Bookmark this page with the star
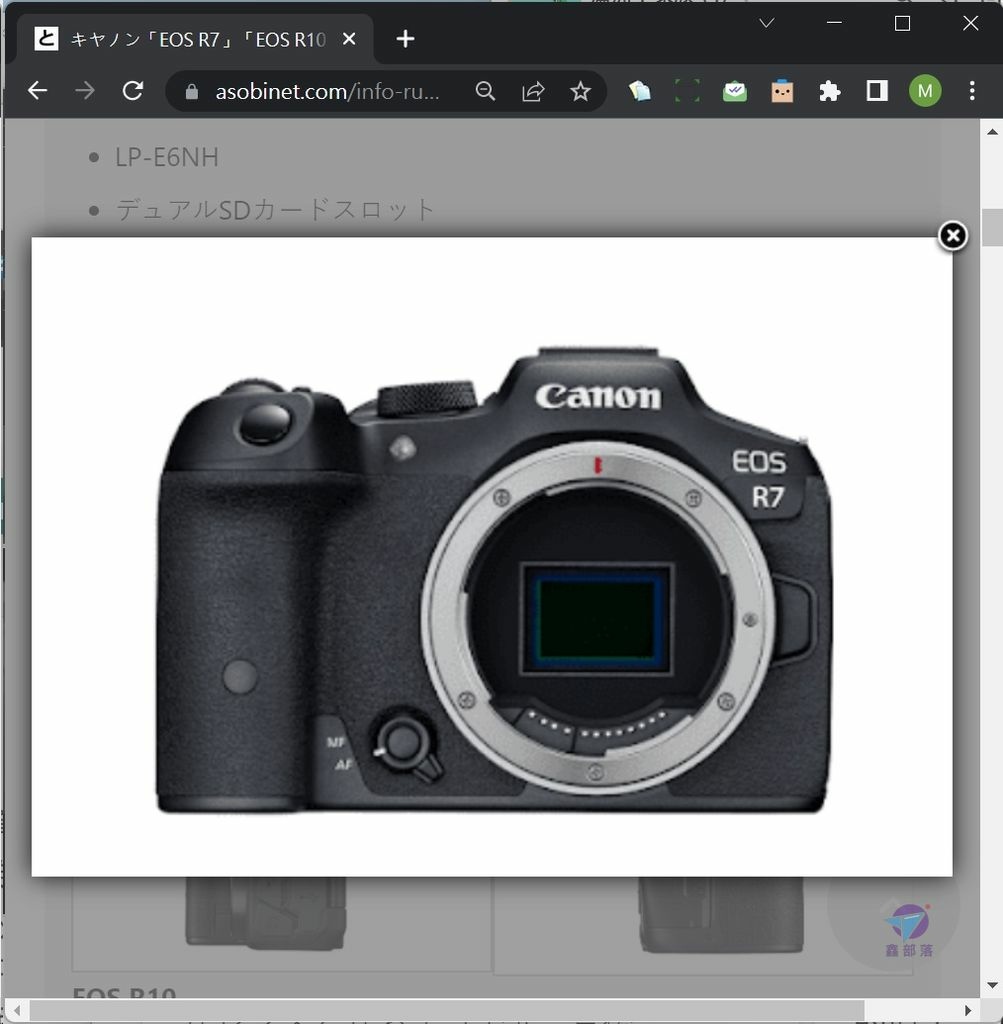The height and width of the screenshot is (1024, 1003). click(581, 91)
